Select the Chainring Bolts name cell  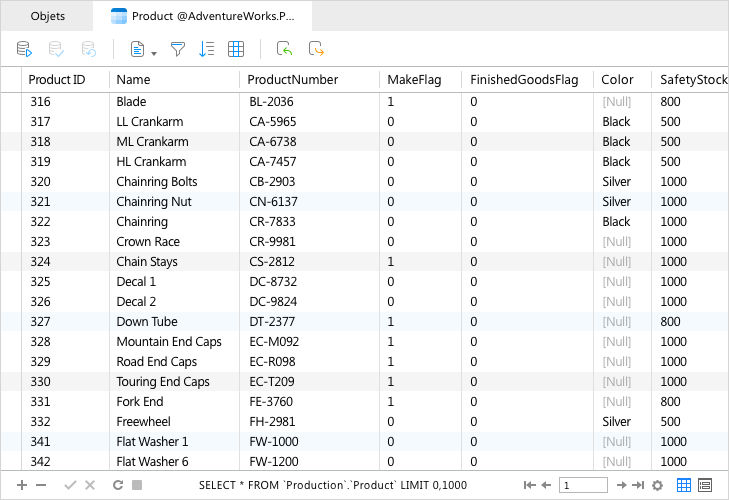click(157, 181)
